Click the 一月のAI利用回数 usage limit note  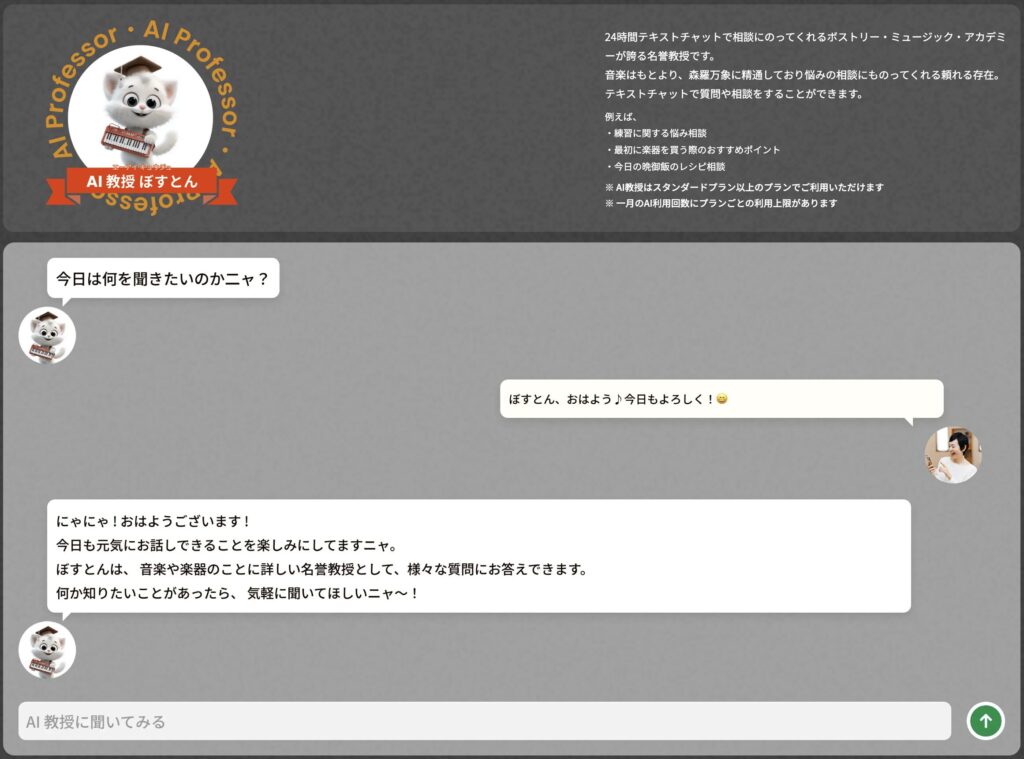coord(721,203)
